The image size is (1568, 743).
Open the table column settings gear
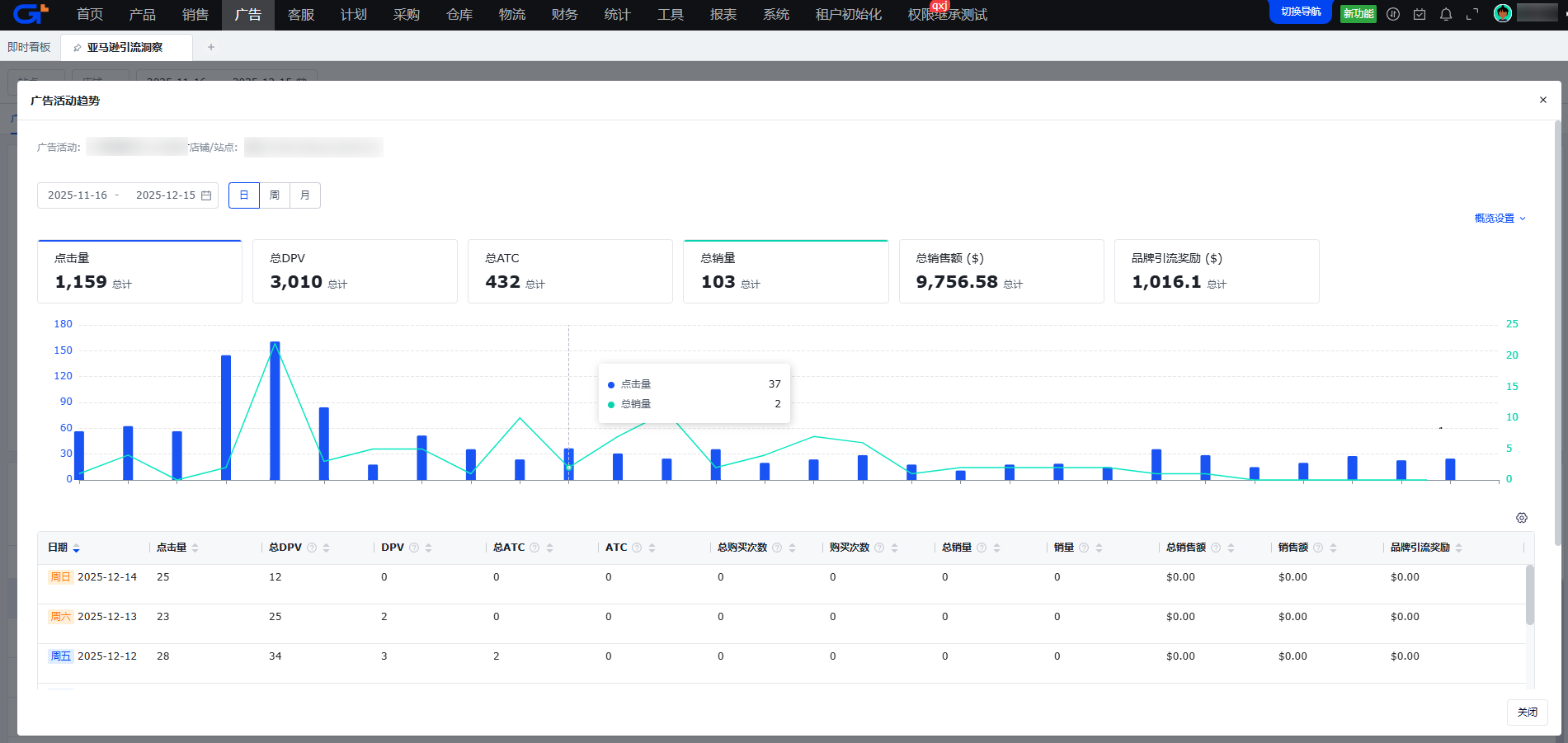[1522, 518]
